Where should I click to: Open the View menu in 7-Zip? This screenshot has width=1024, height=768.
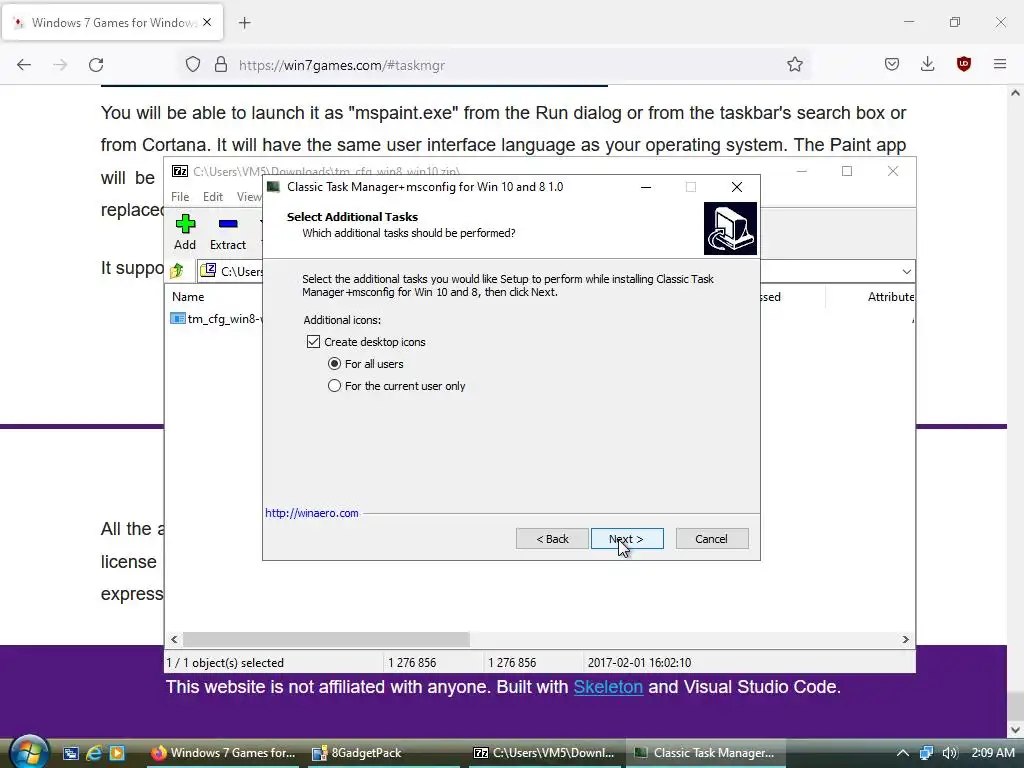point(249,197)
